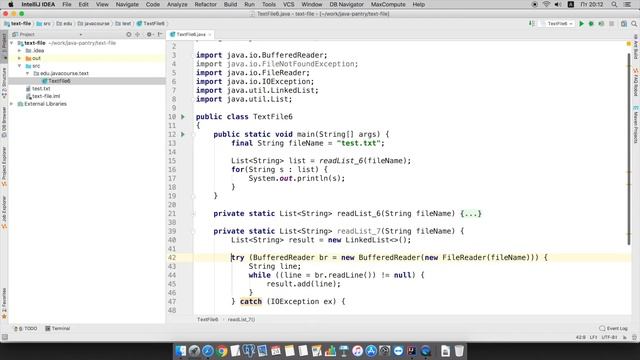This screenshot has width=640, height=360.
Task: Select the TextFile6.java editor tab
Action: pyautogui.click(x=191, y=35)
